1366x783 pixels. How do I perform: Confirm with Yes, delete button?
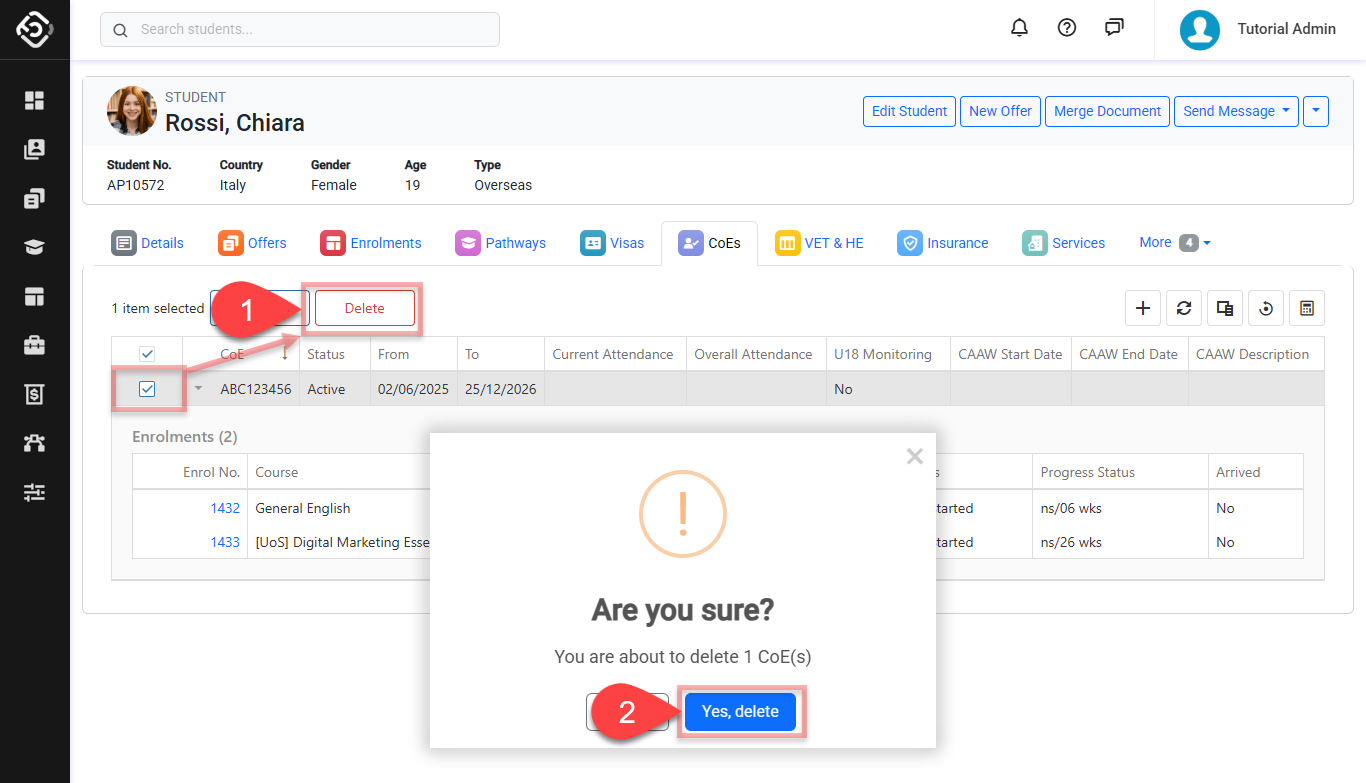coord(740,712)
